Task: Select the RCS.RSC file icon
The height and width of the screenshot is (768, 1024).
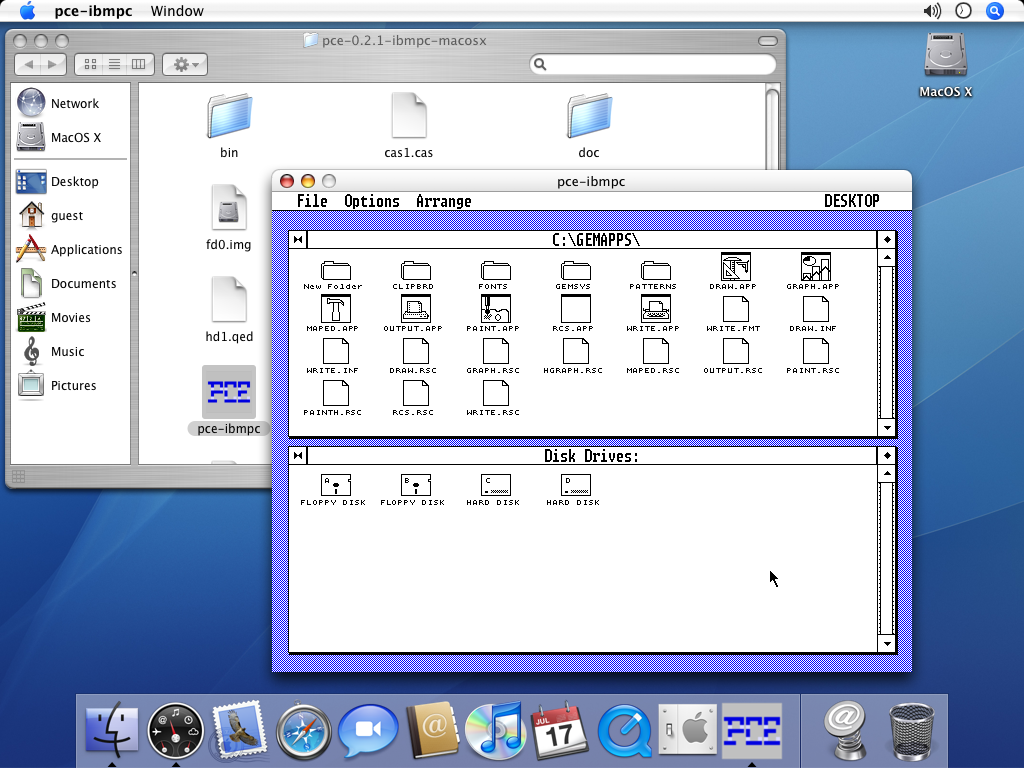Action: (x=415, y=393)
